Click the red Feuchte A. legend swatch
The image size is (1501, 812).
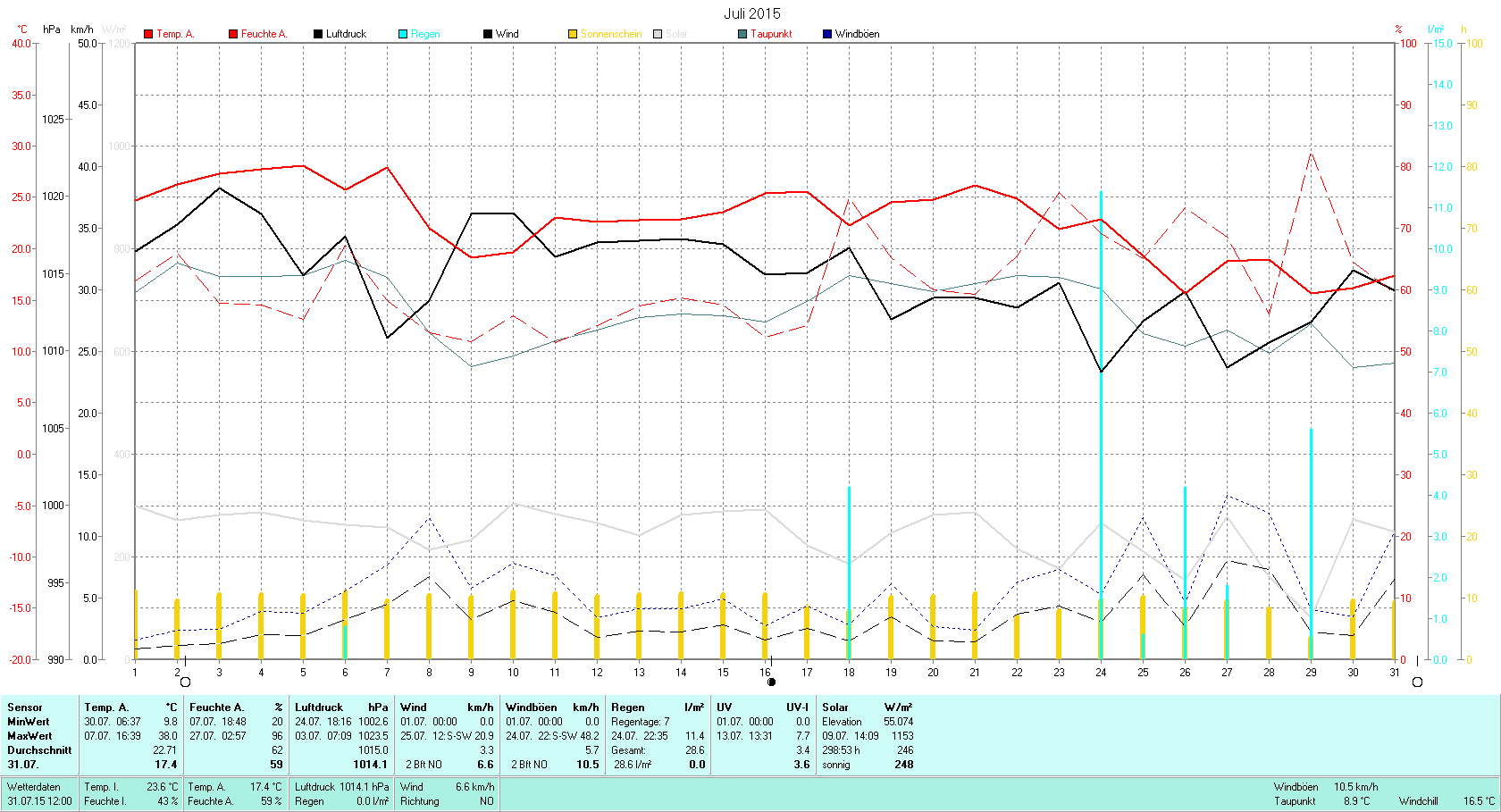[233, 34]
